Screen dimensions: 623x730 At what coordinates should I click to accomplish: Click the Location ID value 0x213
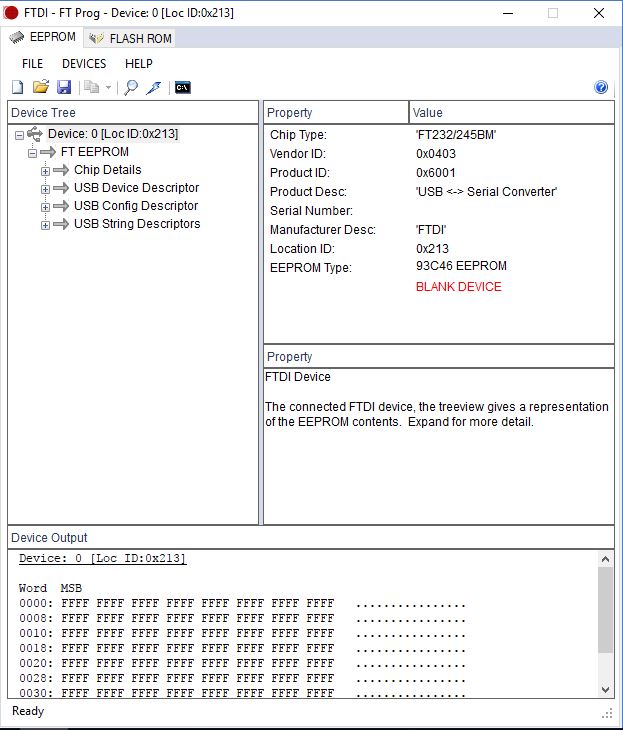pyautogui.click(x=433, y=249)
